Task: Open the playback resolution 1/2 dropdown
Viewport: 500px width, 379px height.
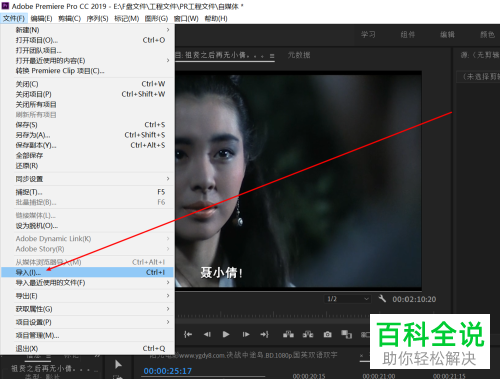Action: (348, 299)
